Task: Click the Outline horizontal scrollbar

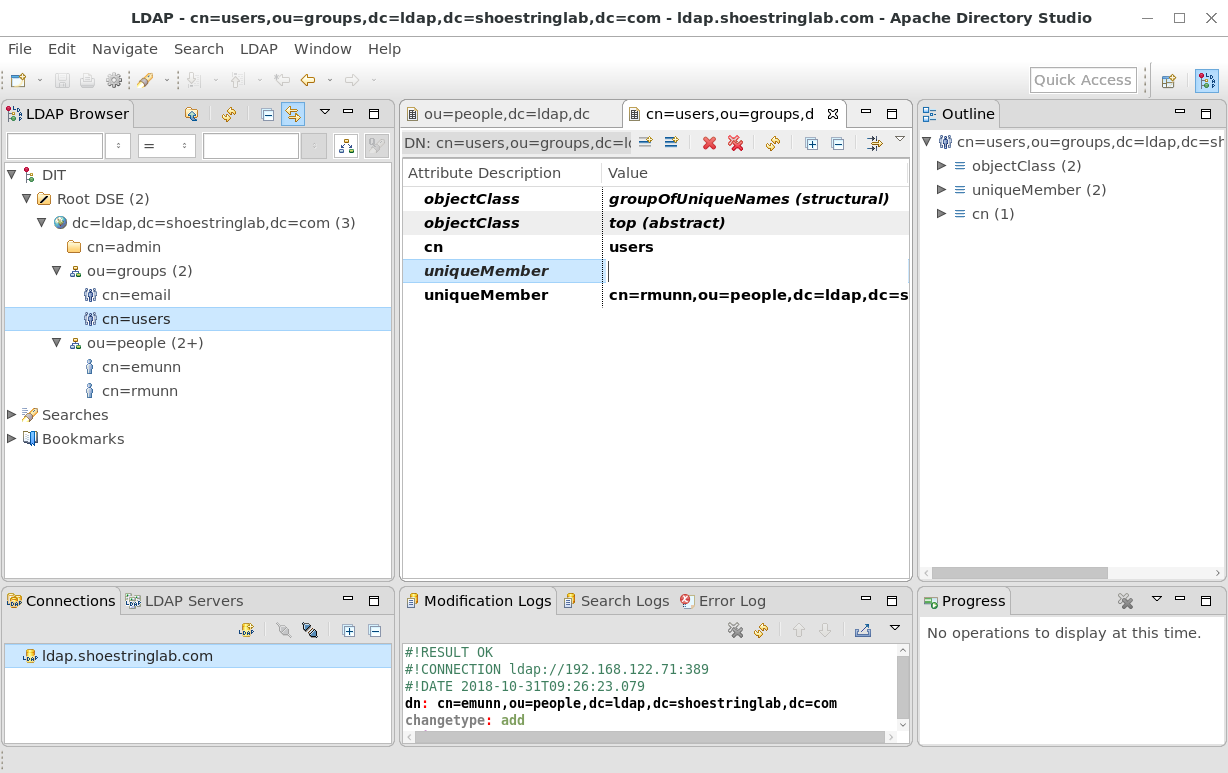Action: click(x=1019, y=573)
